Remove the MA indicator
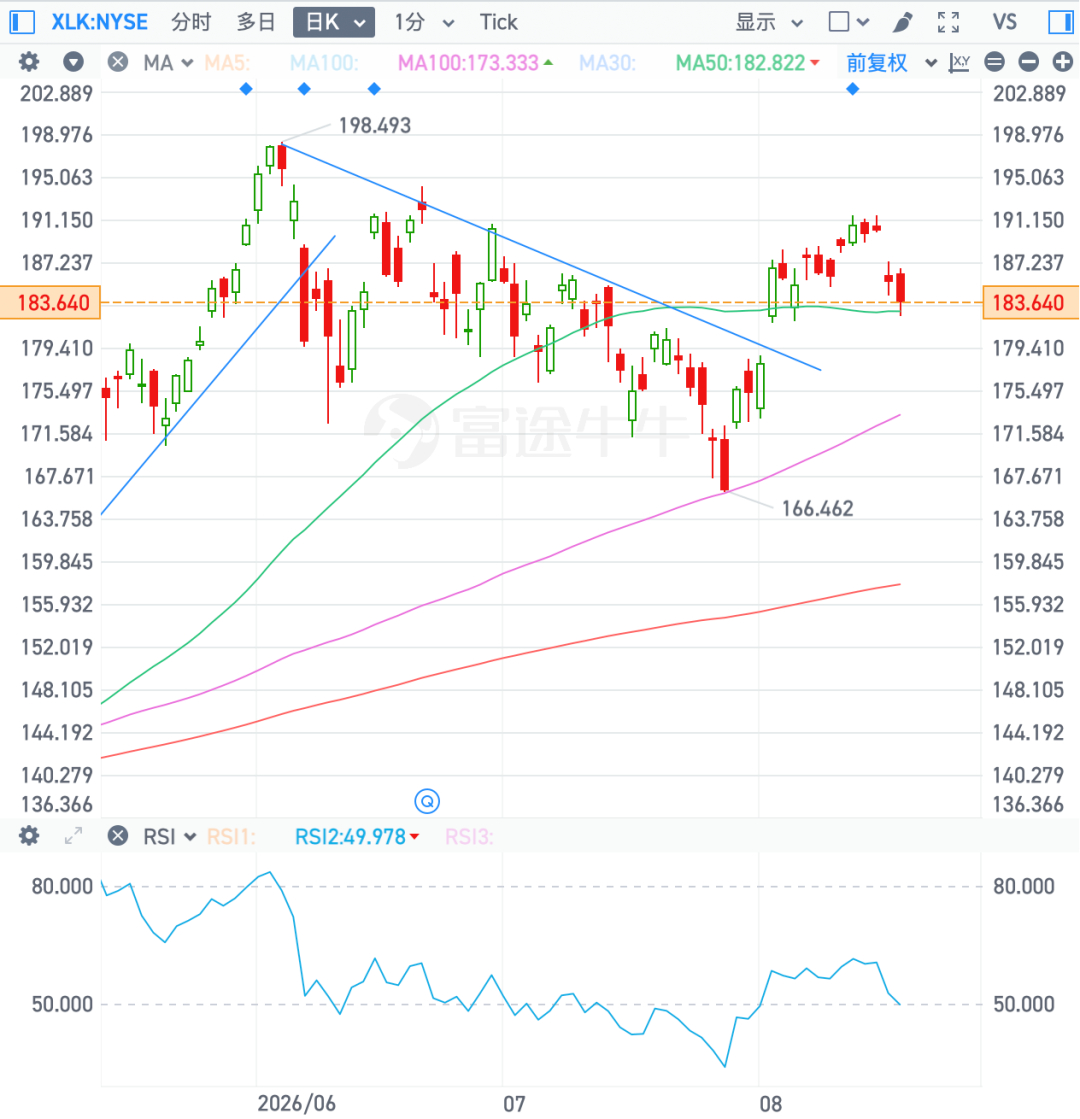 click(x=118, y=62)
